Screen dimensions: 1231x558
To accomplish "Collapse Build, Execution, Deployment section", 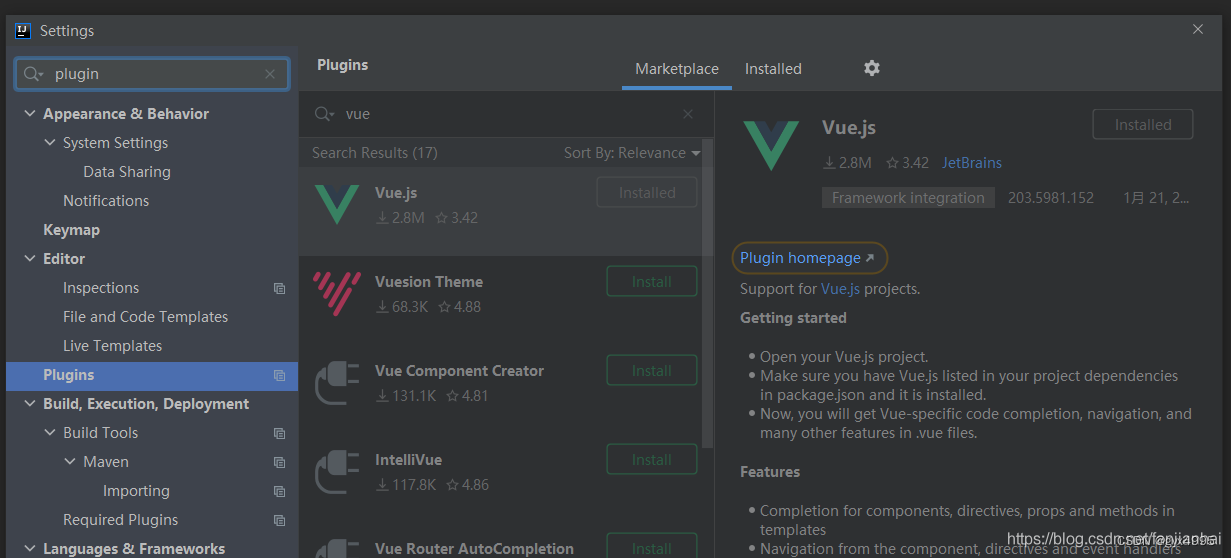I will click(x=29, y=404).
